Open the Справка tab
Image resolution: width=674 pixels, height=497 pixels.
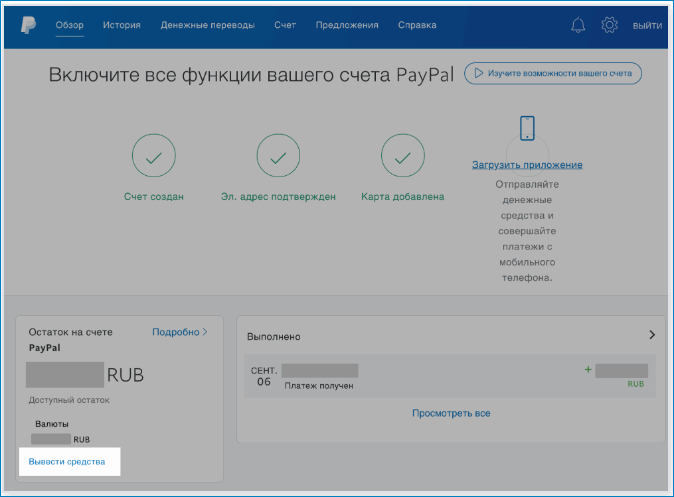coord(417,25)
